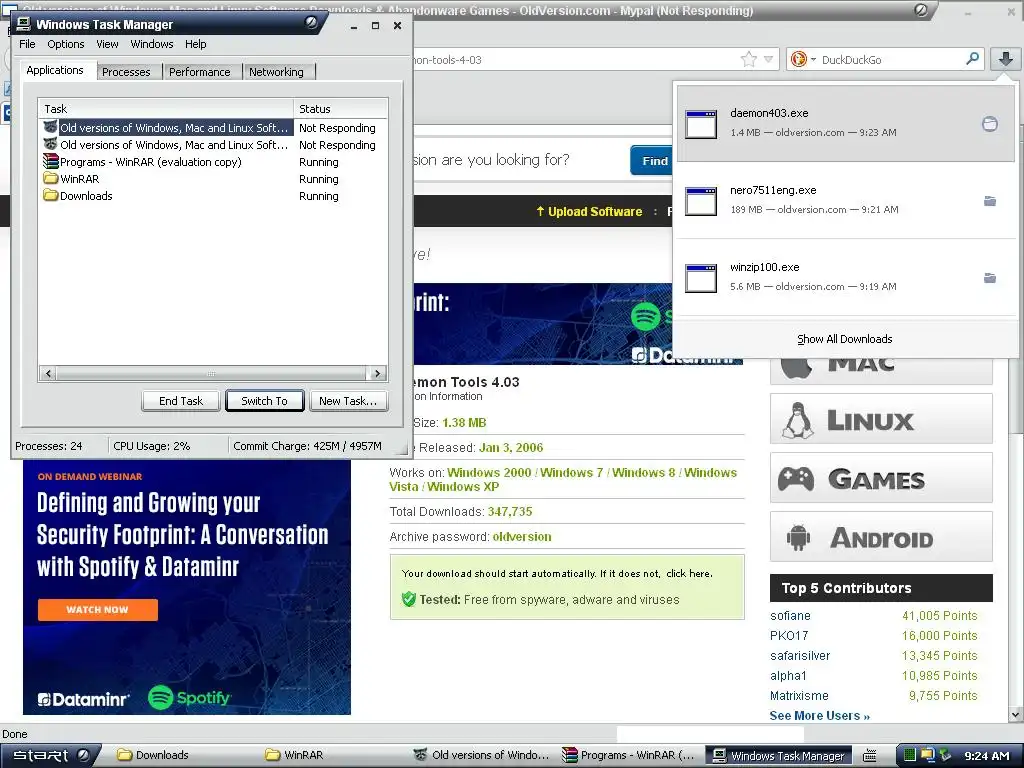Click the End Task button
Screen dimensions: 1024x768
(x=181, y=401)
